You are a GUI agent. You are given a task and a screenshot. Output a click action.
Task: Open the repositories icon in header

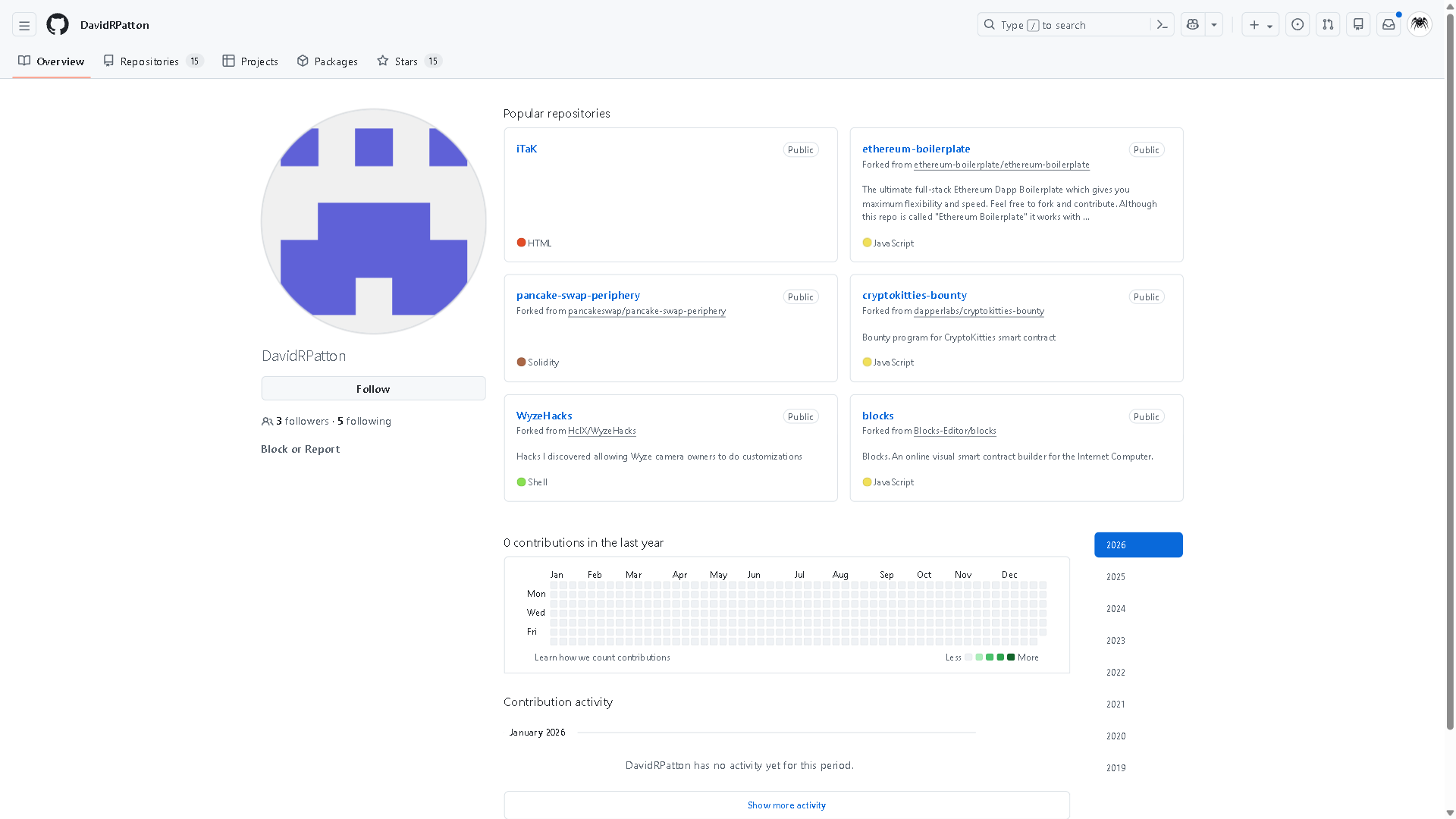tap(1358, 25)
